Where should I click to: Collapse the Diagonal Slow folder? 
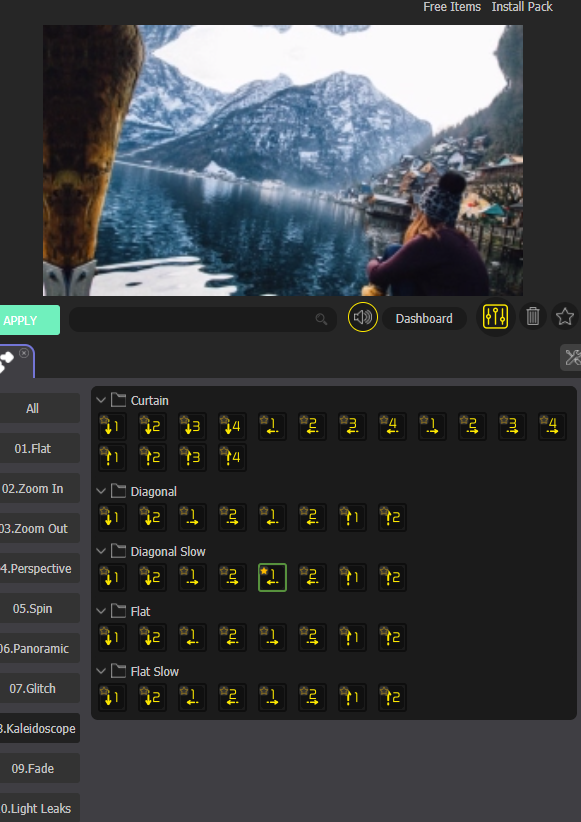coord(101,551)
